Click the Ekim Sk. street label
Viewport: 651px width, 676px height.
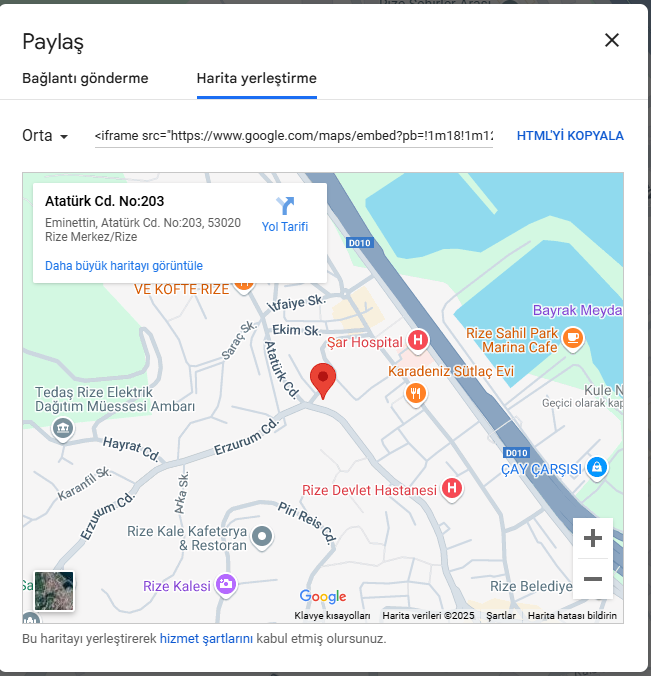coord(297,330)
